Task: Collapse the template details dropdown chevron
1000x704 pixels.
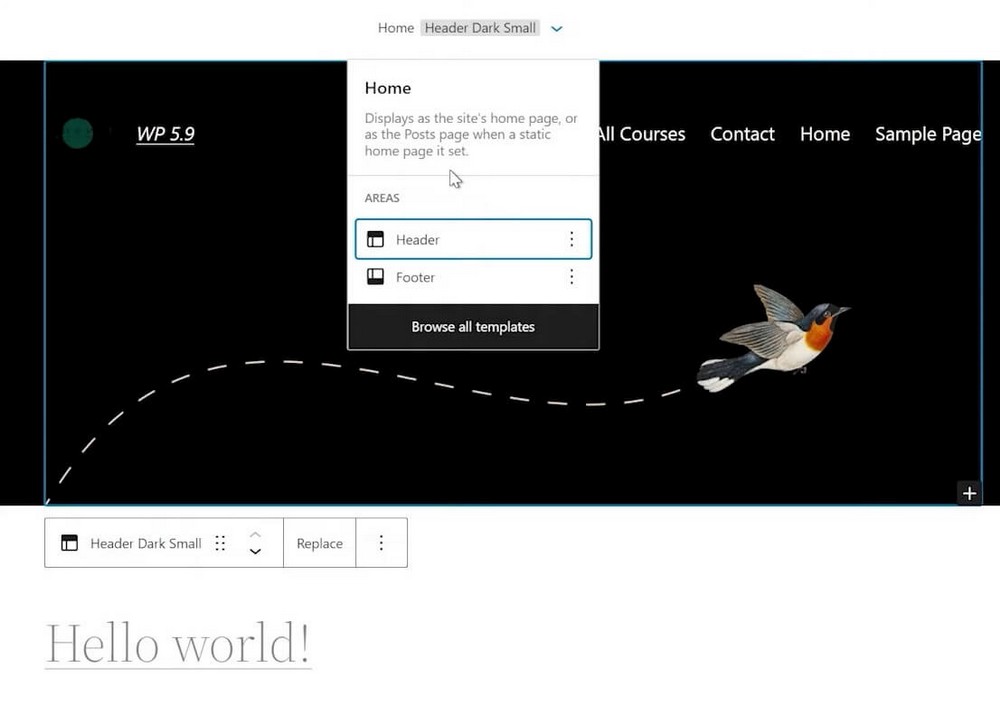Action: pyautogui.click(x=557, y=29)
